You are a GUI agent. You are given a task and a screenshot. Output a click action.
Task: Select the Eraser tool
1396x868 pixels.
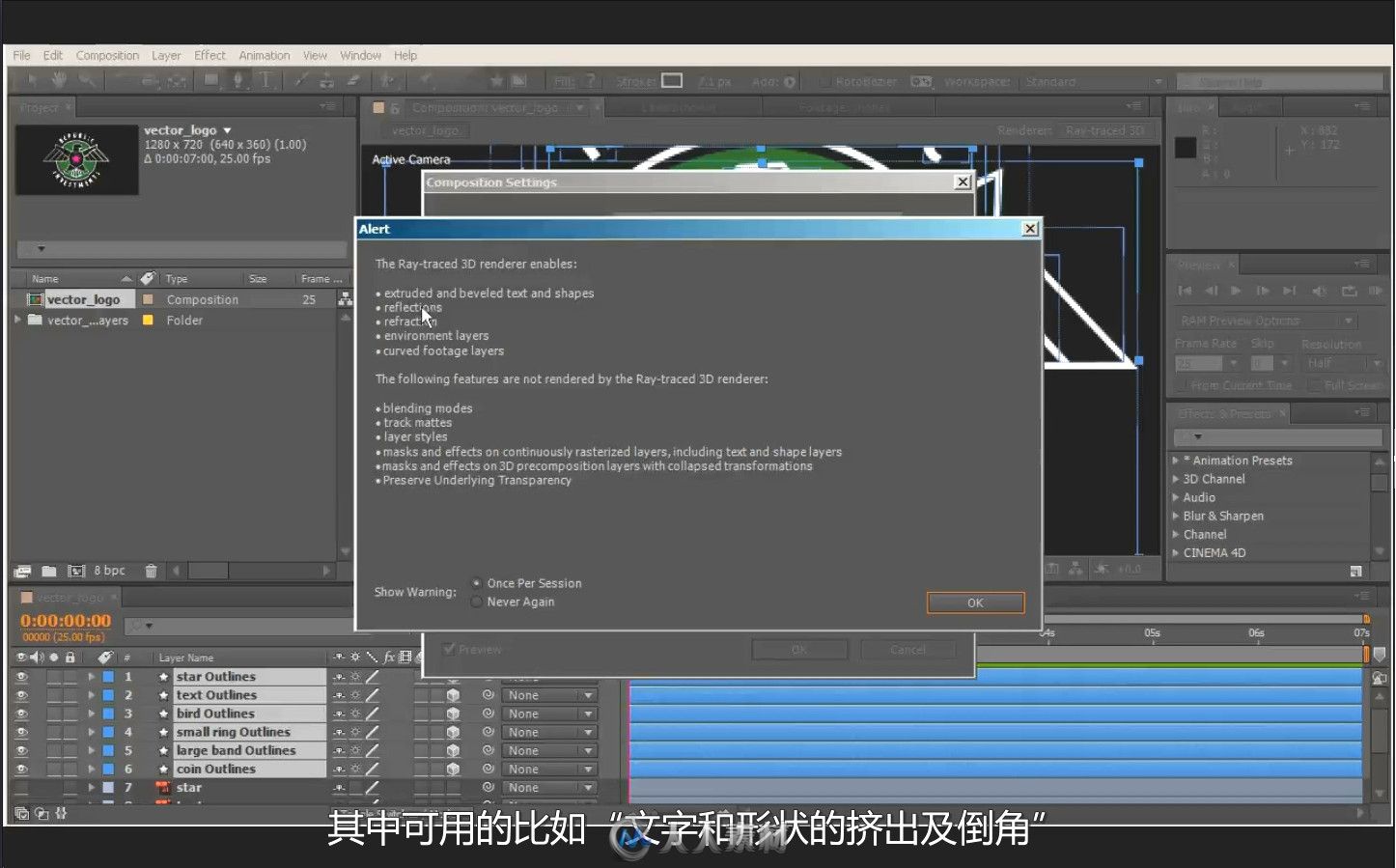(353, 80)
